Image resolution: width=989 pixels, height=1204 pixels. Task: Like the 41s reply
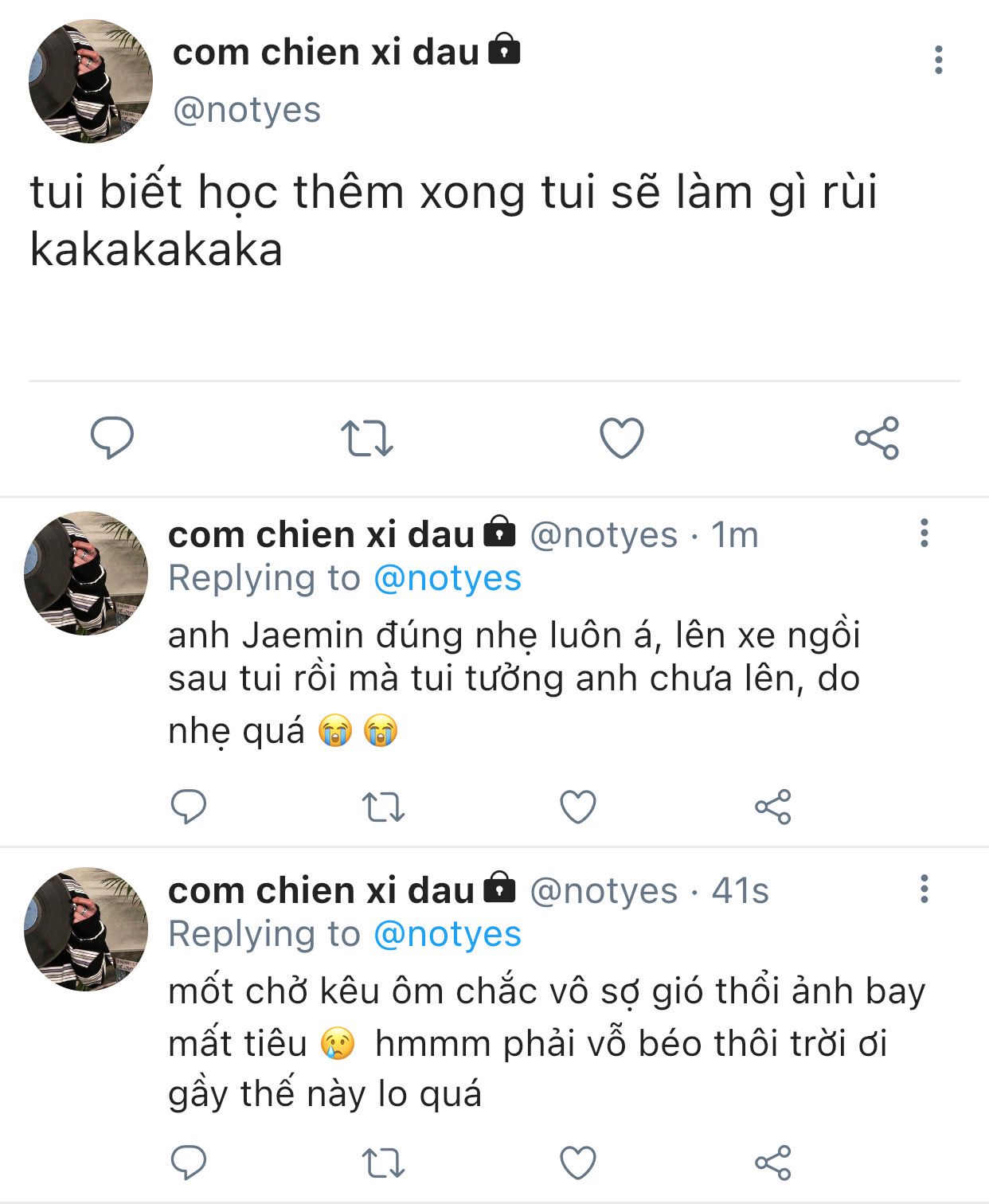pyautogui.click(x=578, y=1163)
